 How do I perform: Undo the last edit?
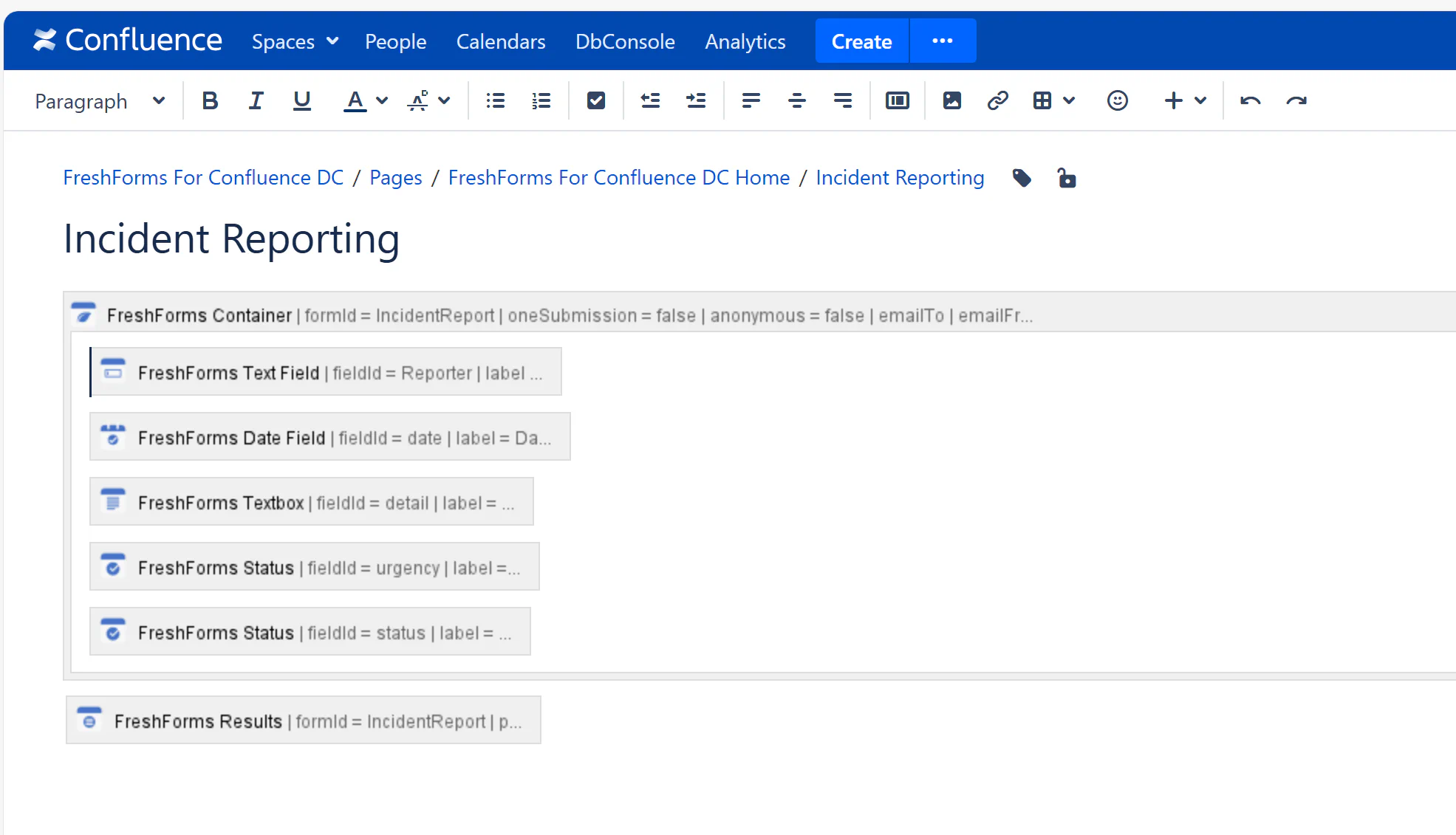[1250, 100]
